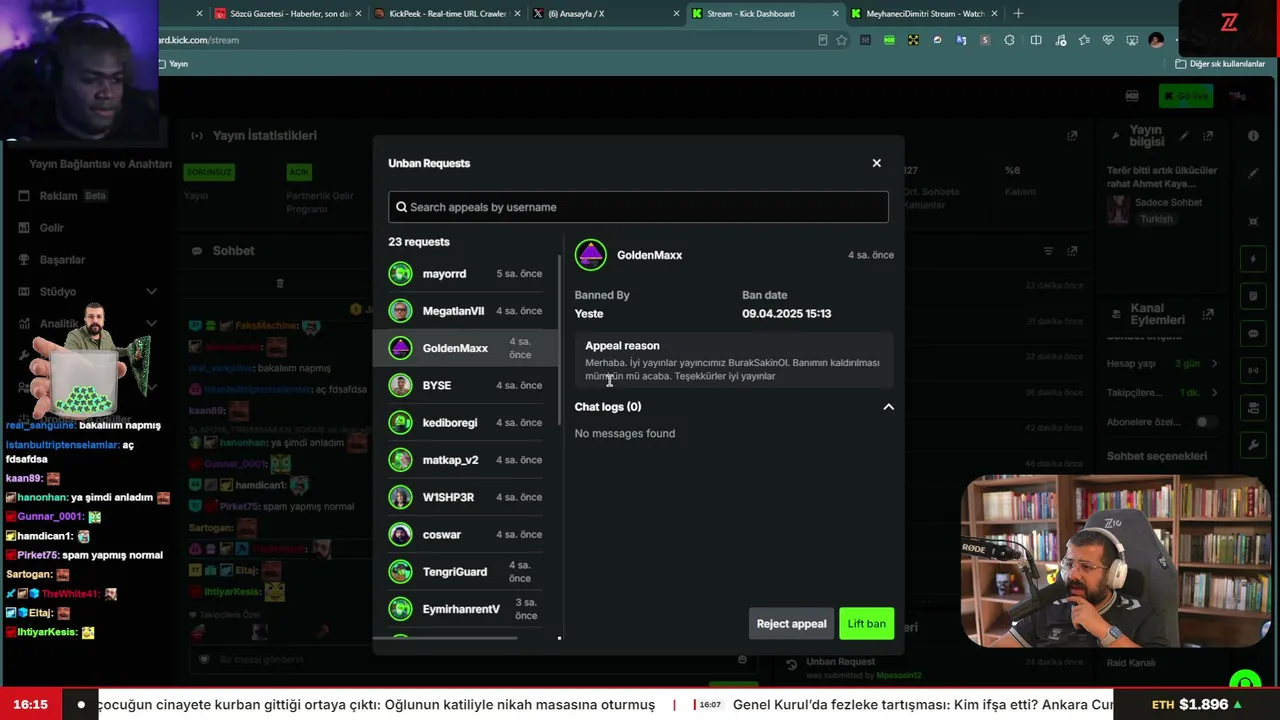
Task: Click the lightning bolt quick action icon
Action: coord(1253,260)
